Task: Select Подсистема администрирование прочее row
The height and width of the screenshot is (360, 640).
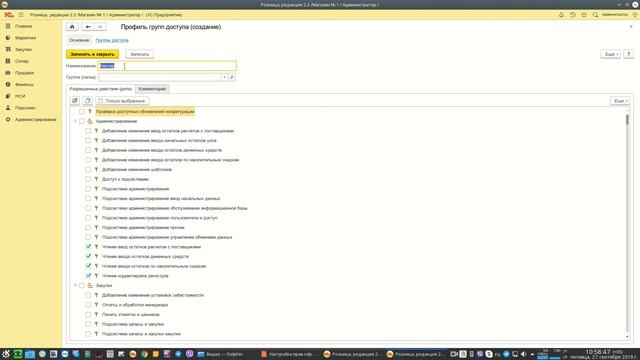Action: pos(143,227)
